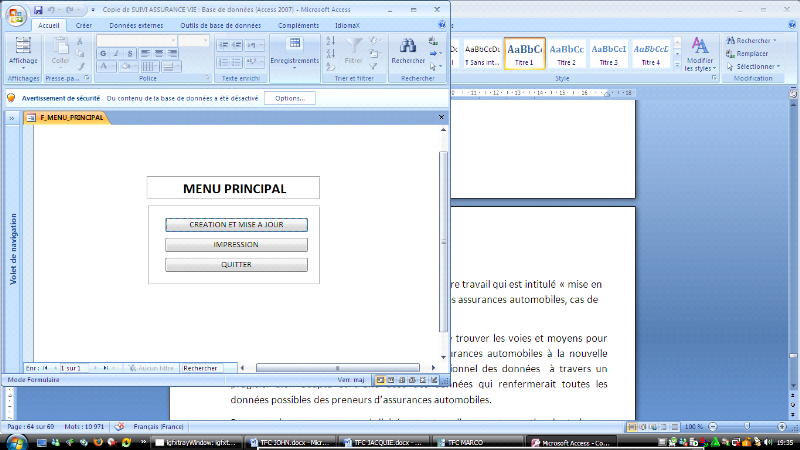Screen dimensions: 800x450
Task: Click the Word proofing errors icon
Action: tap(119, 427)
